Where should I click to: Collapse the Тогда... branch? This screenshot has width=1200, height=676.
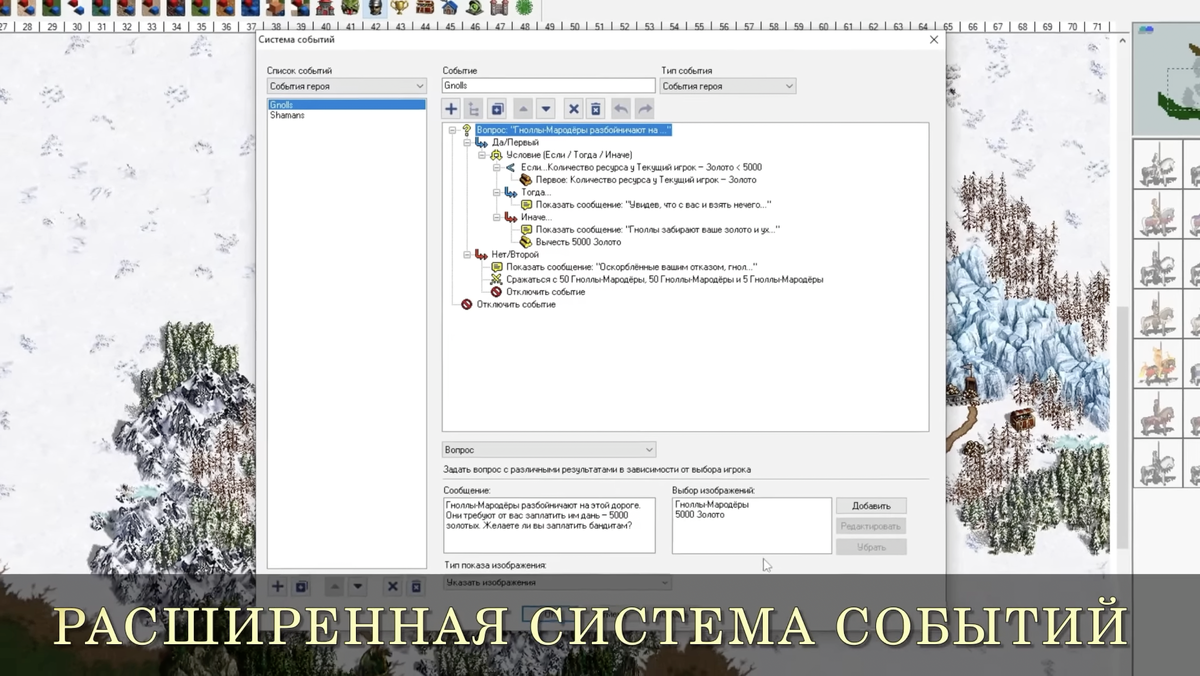coord(497,192)
